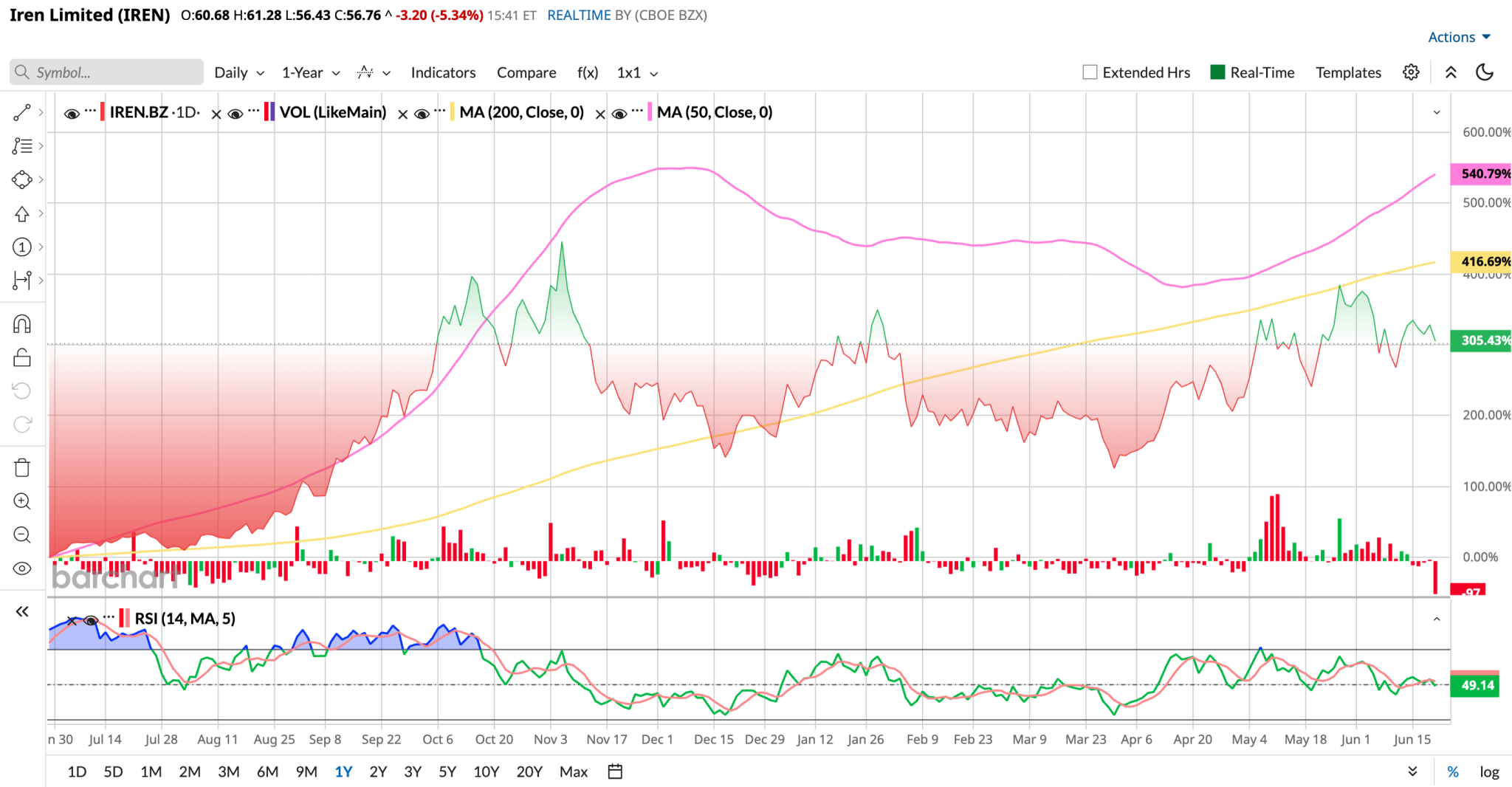Hide the RSI (14, MA, 5) study

point(91,621)
